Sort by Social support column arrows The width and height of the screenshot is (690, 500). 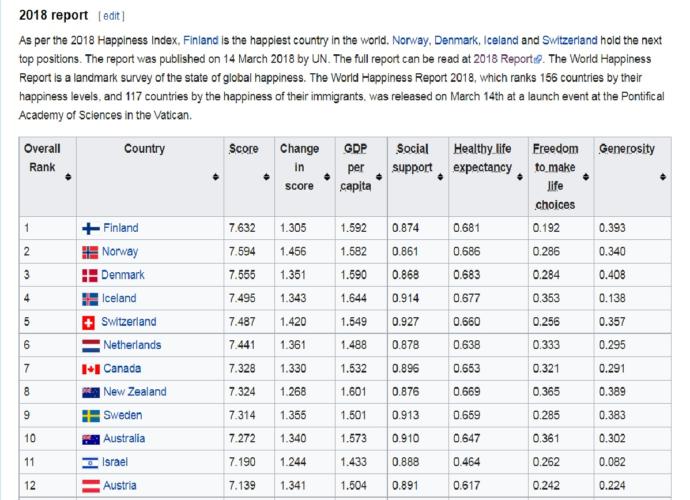click(440, 176)
